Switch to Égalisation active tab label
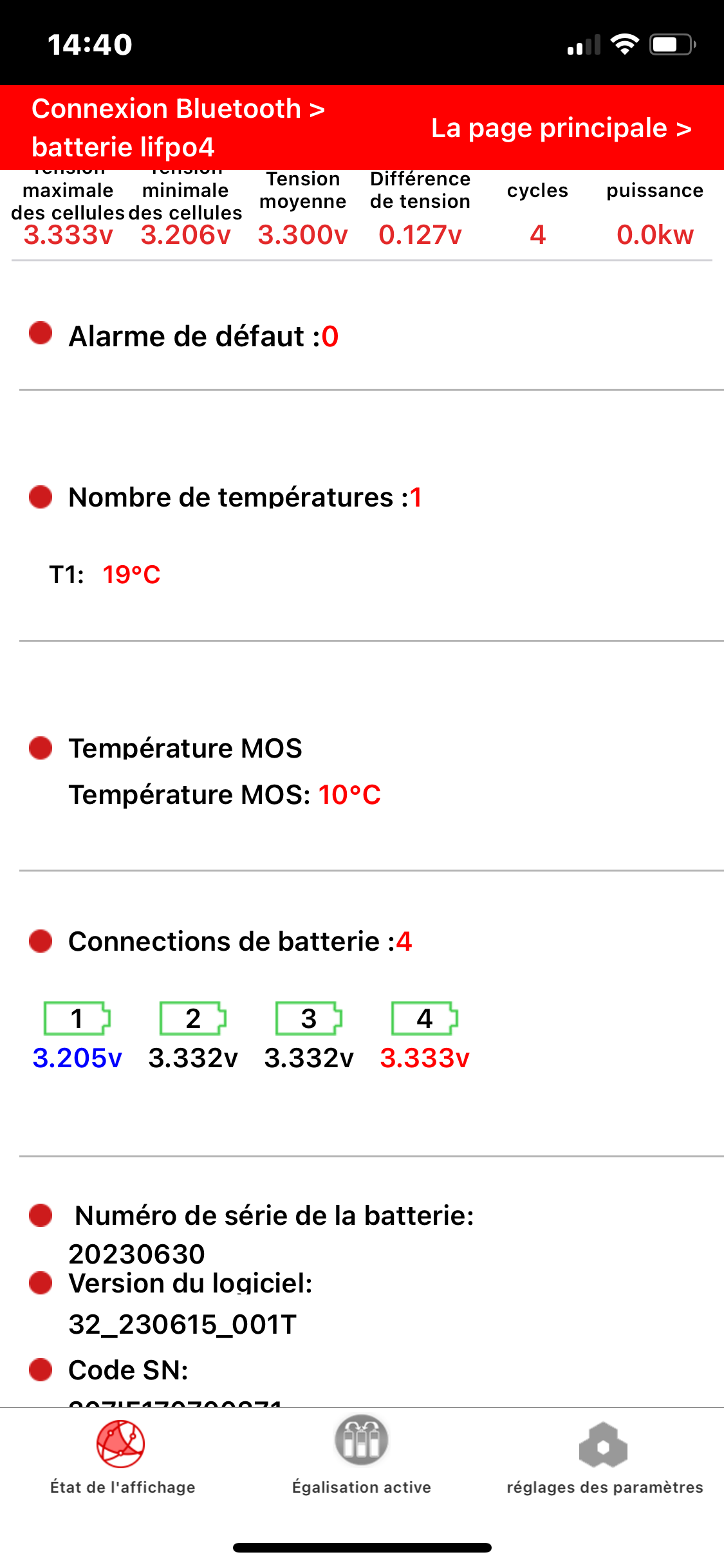724x1568 pixels. [x=361, y=1487]
